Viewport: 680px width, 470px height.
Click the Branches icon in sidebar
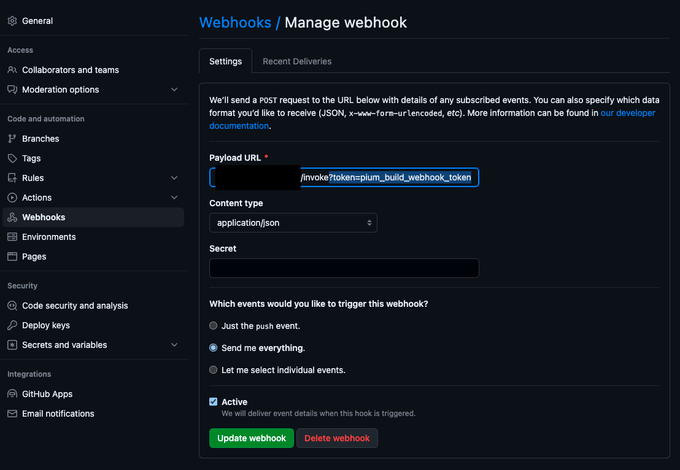click(x=12, y=139)
